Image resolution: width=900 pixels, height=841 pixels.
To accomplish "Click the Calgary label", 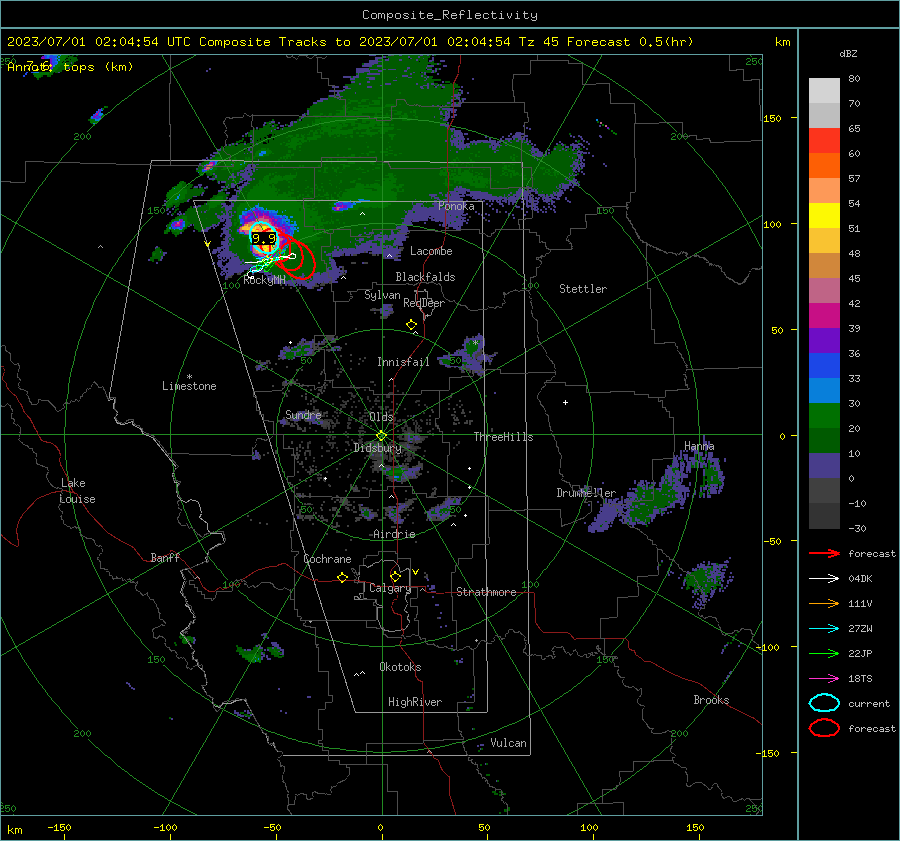I will coord(390,588).
